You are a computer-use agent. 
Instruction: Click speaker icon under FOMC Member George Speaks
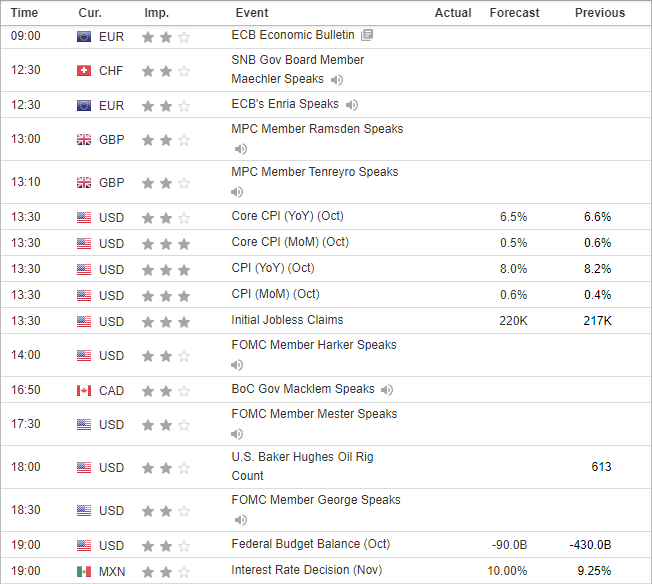click(x=240, y=520)
